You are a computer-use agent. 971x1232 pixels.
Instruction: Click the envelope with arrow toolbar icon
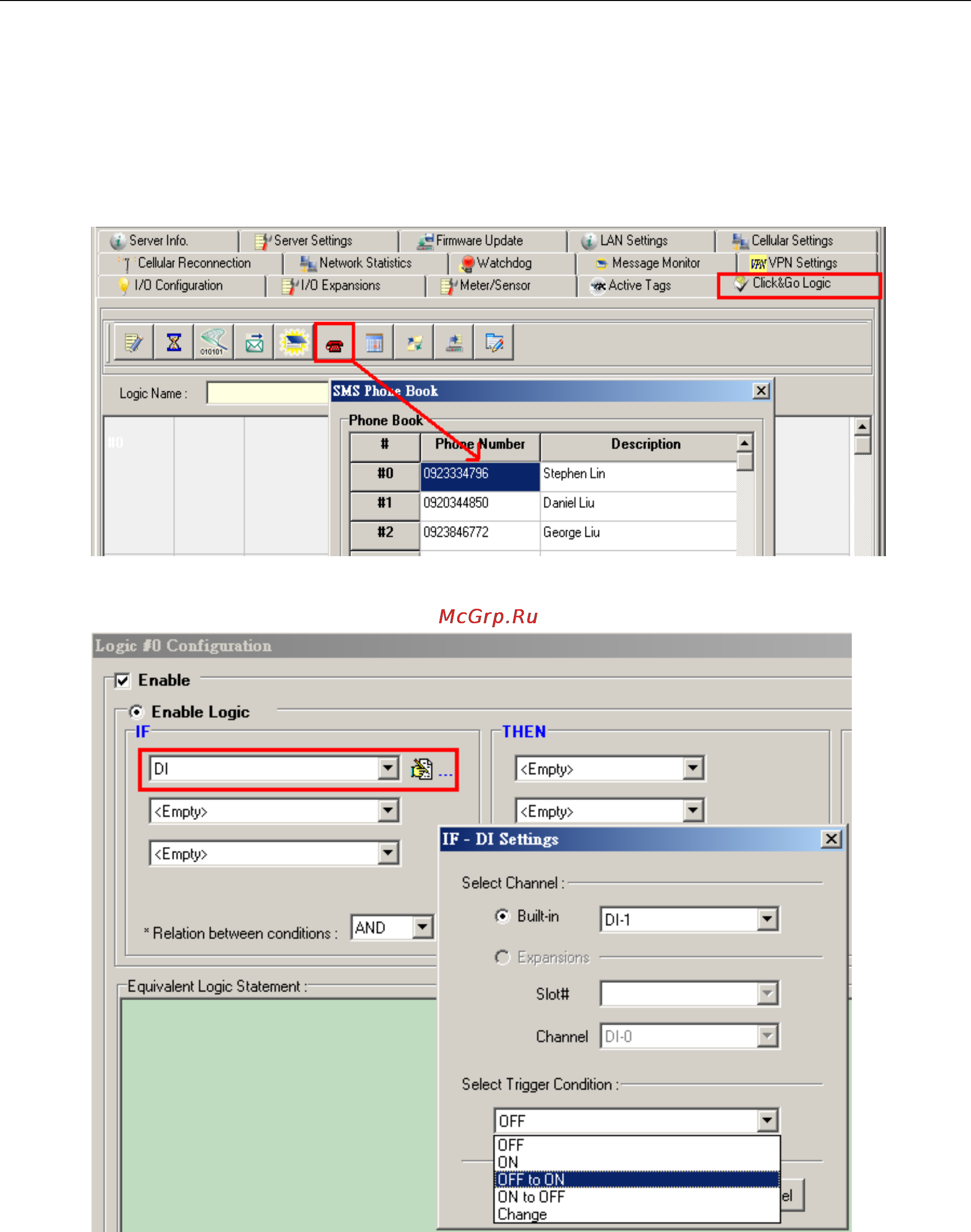pos(254,342)
